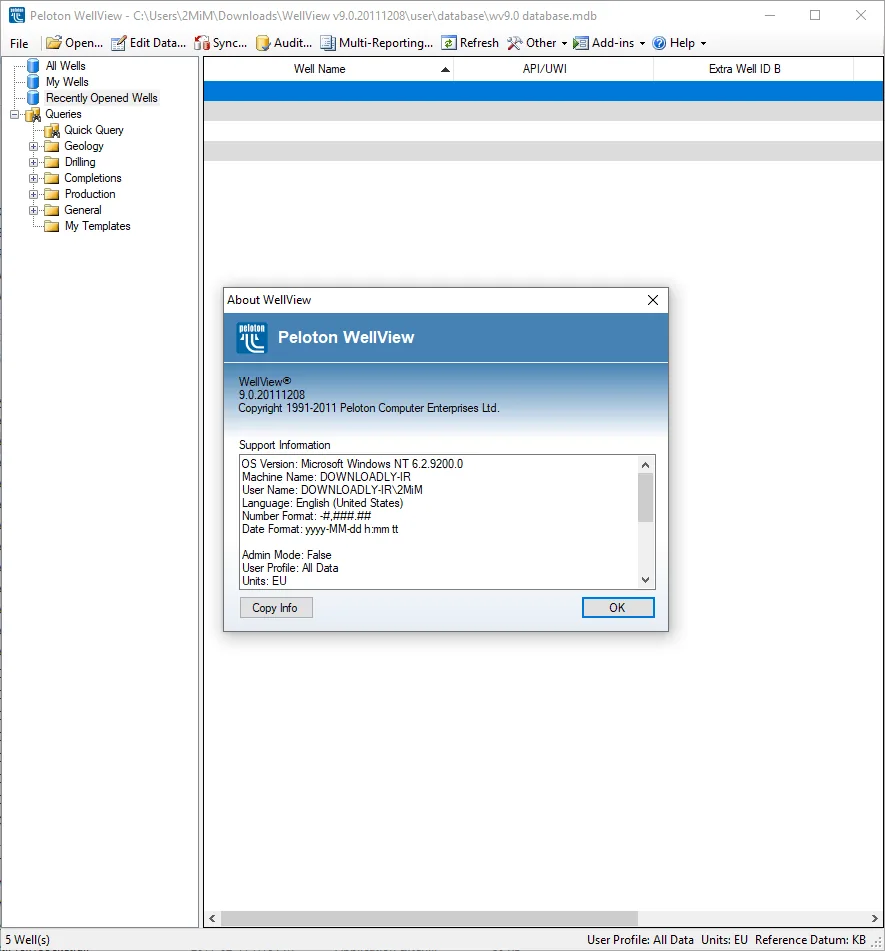Open the Add-ins dropdown arrow

click(x=642, y=44)
